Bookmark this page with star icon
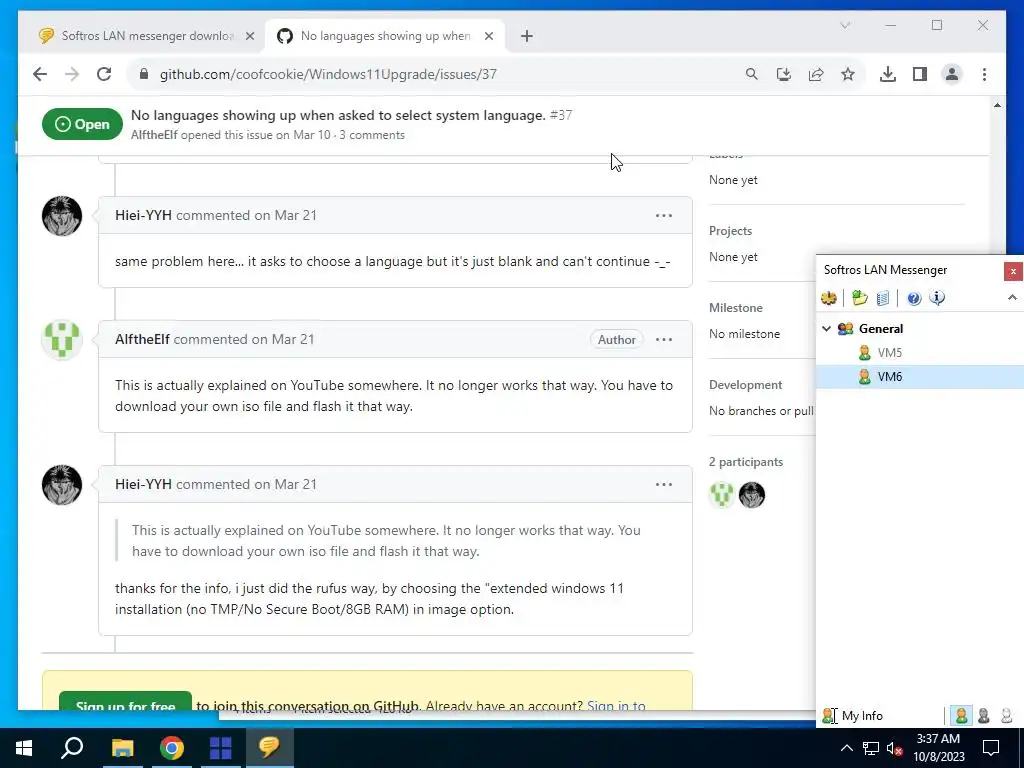1024x768 pixels. 848,74
